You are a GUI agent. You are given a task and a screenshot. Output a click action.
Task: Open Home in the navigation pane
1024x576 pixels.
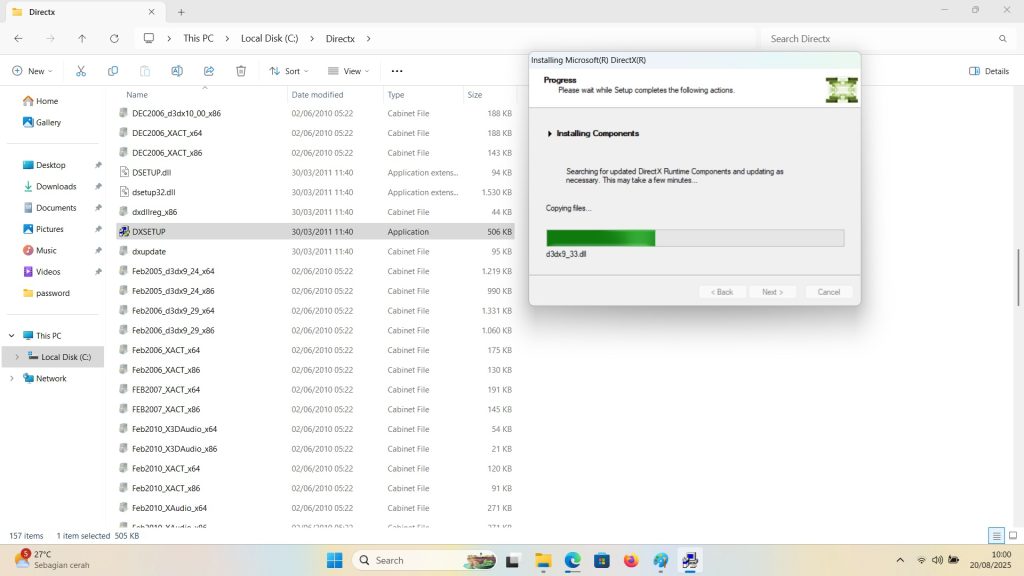coord(40,101)
